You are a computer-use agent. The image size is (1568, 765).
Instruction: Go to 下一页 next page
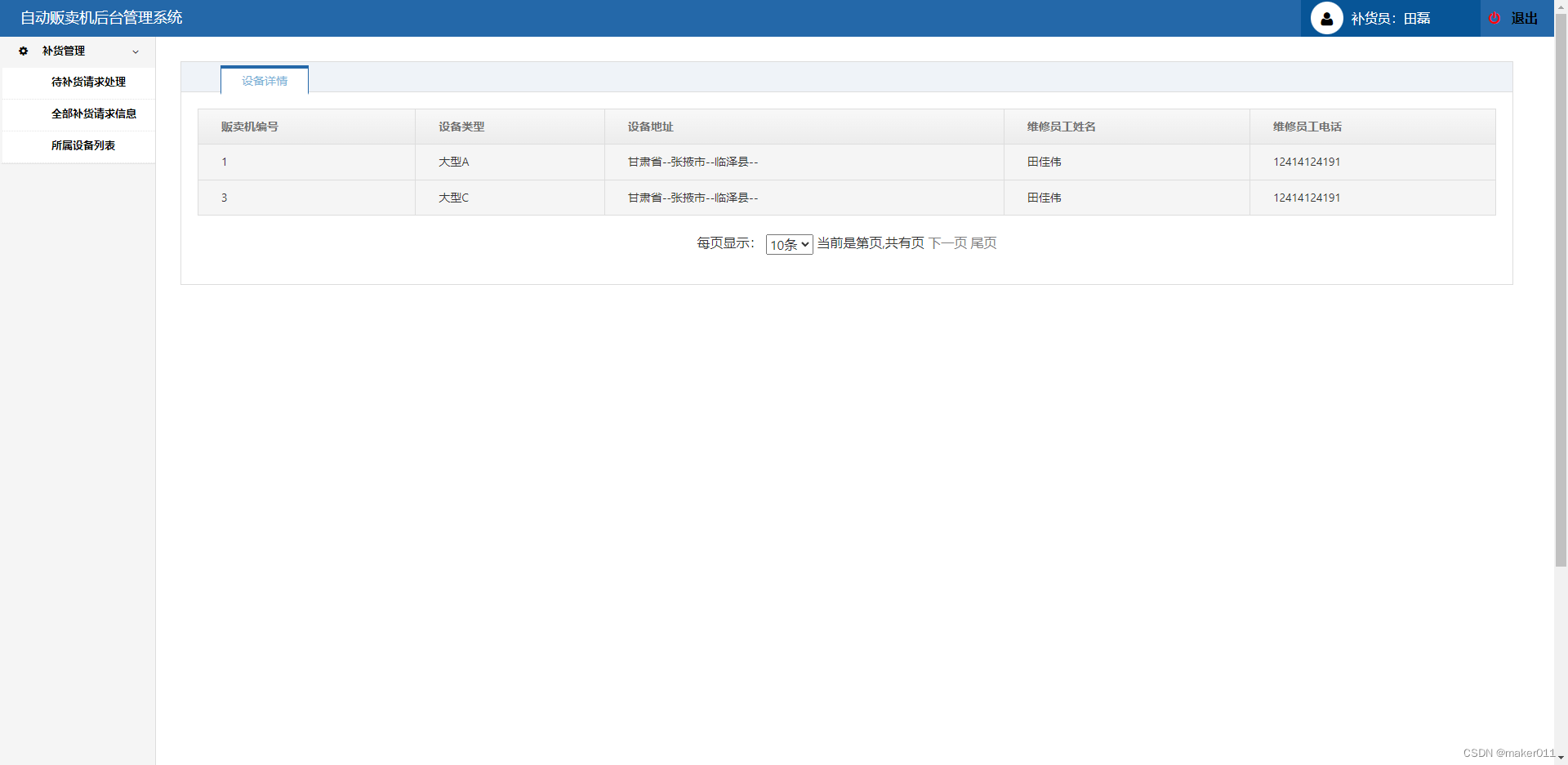(947, 242)
